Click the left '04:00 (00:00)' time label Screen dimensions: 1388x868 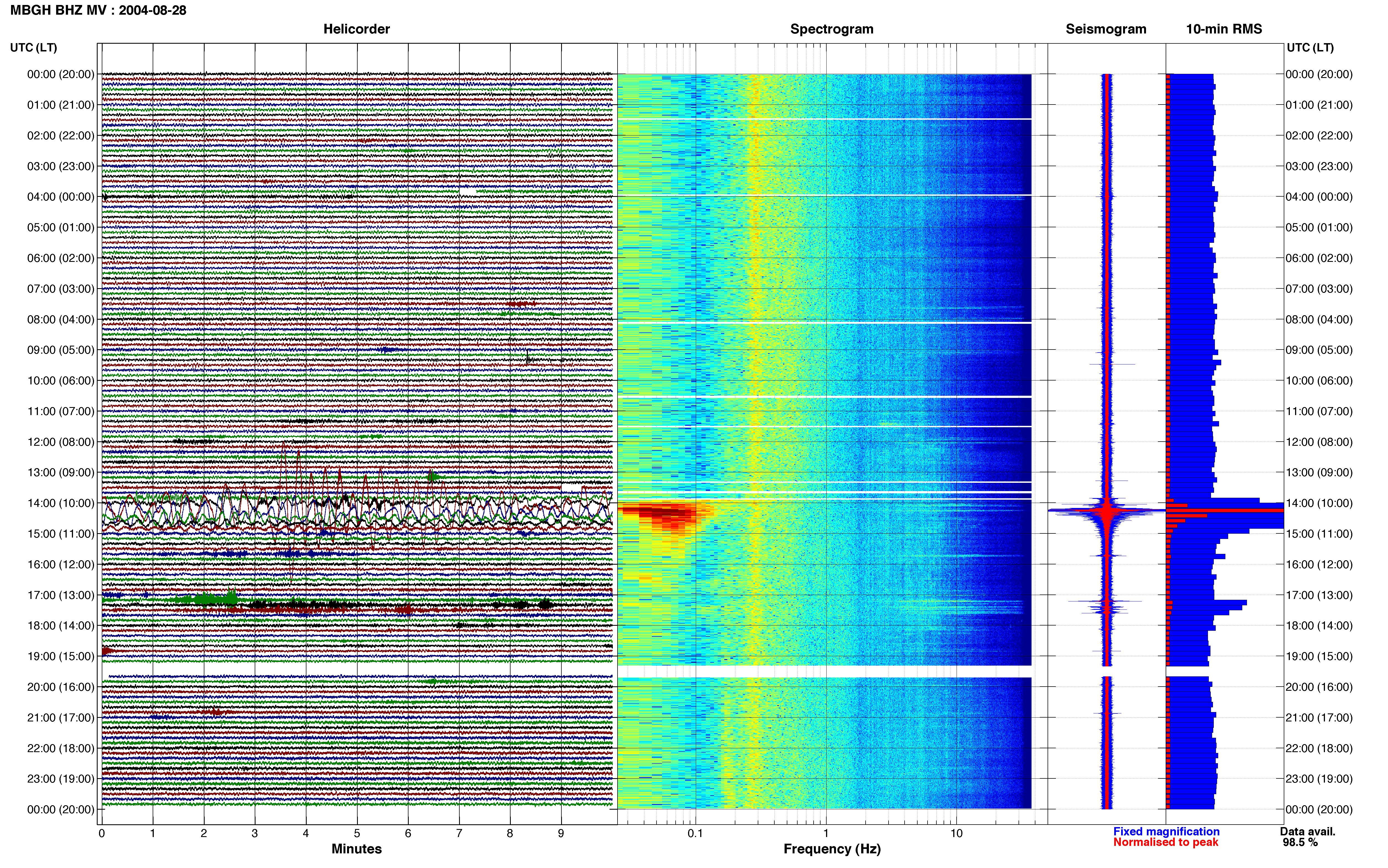point(61,197)
